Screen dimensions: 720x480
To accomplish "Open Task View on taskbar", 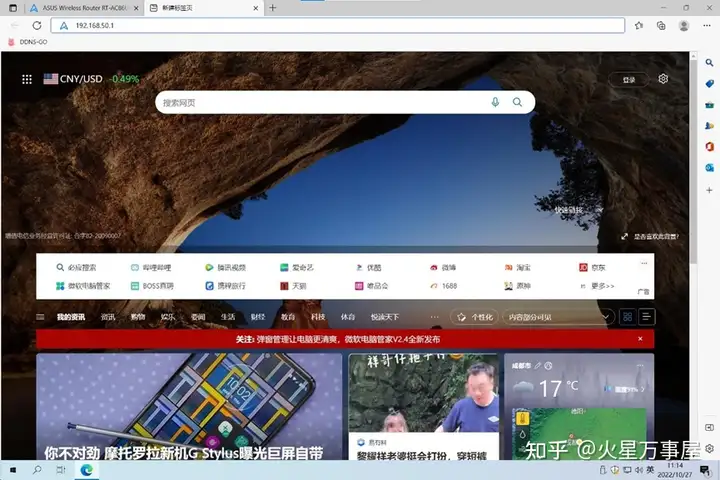I will 61,470.
